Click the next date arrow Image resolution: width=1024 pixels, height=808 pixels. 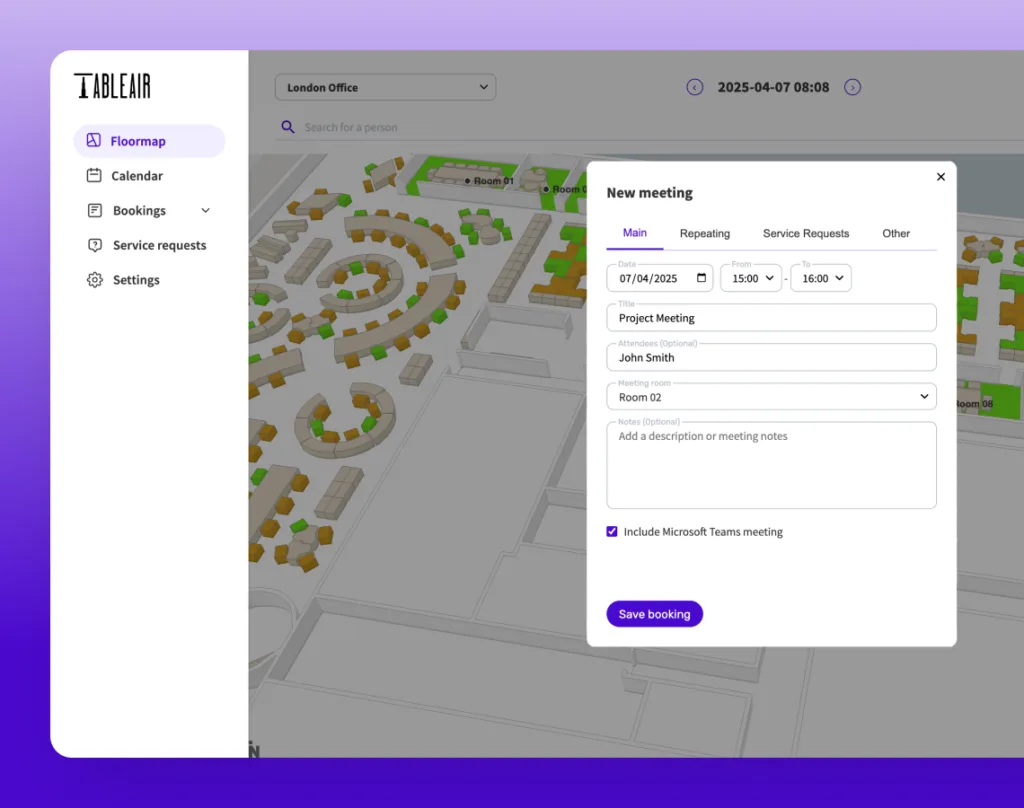click(852, 87)
